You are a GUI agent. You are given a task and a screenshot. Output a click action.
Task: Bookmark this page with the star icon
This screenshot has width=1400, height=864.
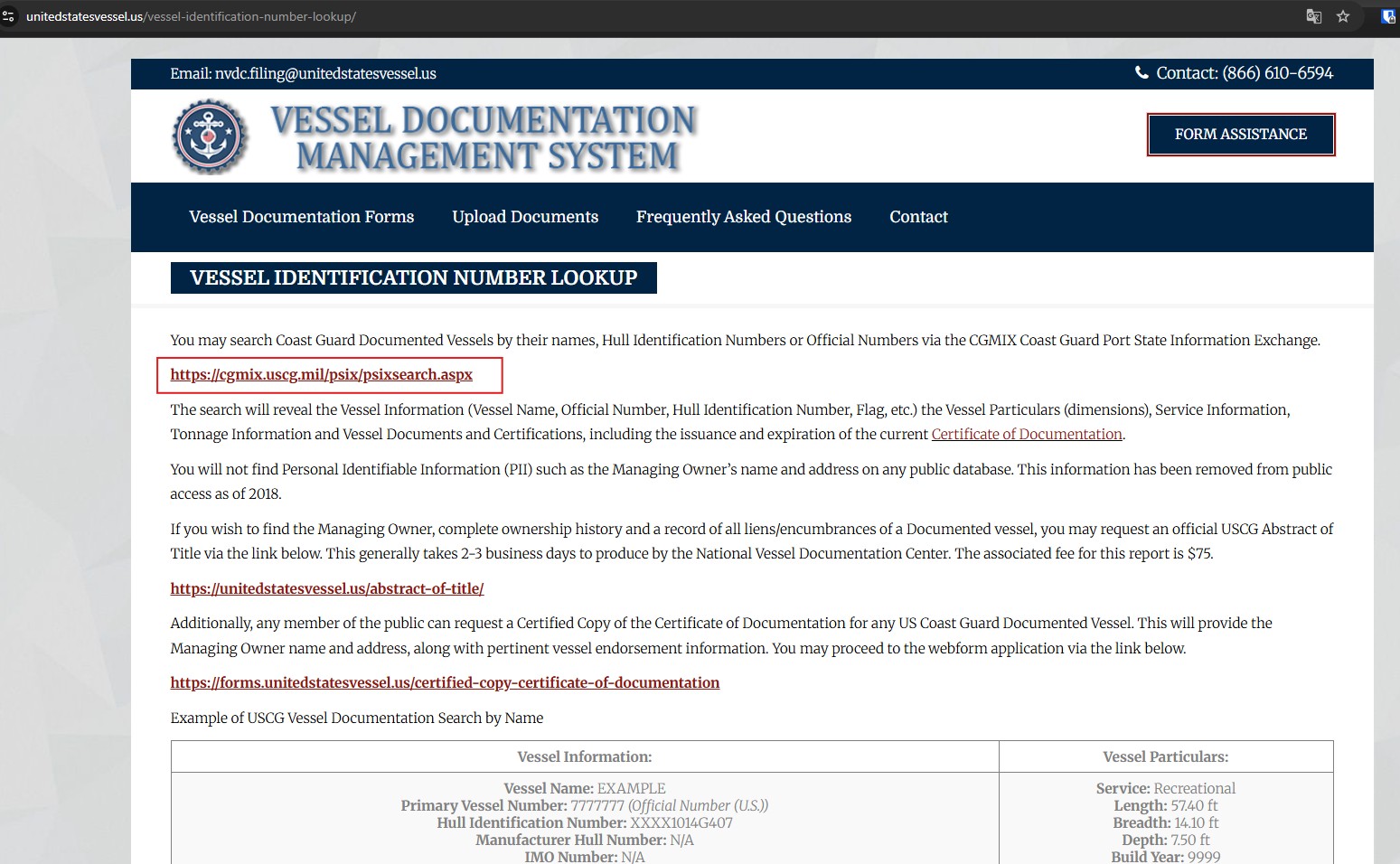pos(1343,16)
